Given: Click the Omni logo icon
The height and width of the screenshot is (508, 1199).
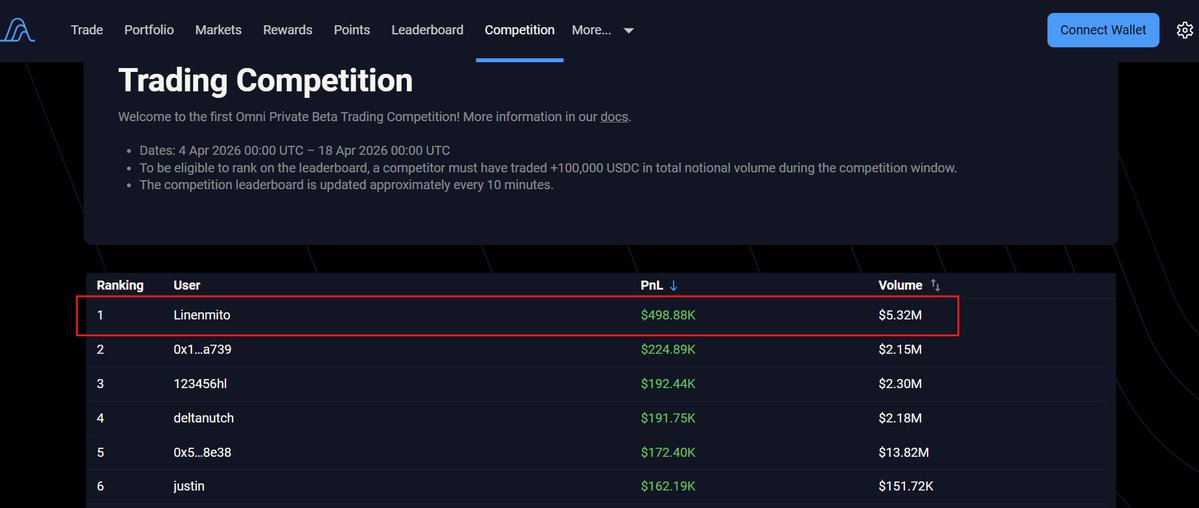Looking at the screenshot, I should click(18, 30).
